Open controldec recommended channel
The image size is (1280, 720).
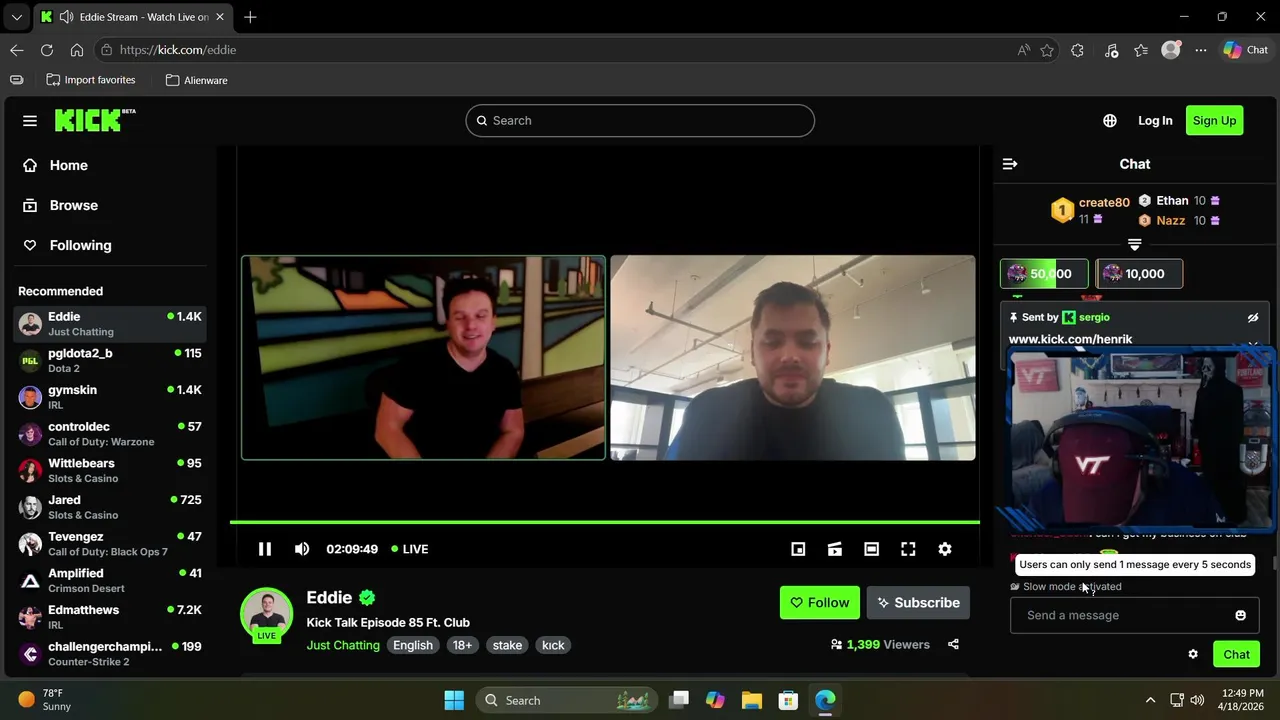(110, 434)
